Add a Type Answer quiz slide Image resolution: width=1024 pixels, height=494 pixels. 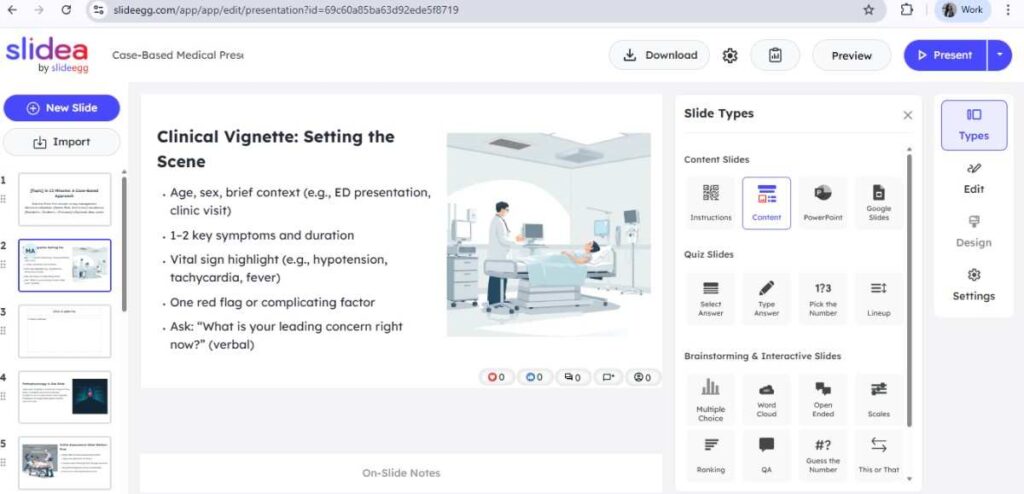point(766,298)
